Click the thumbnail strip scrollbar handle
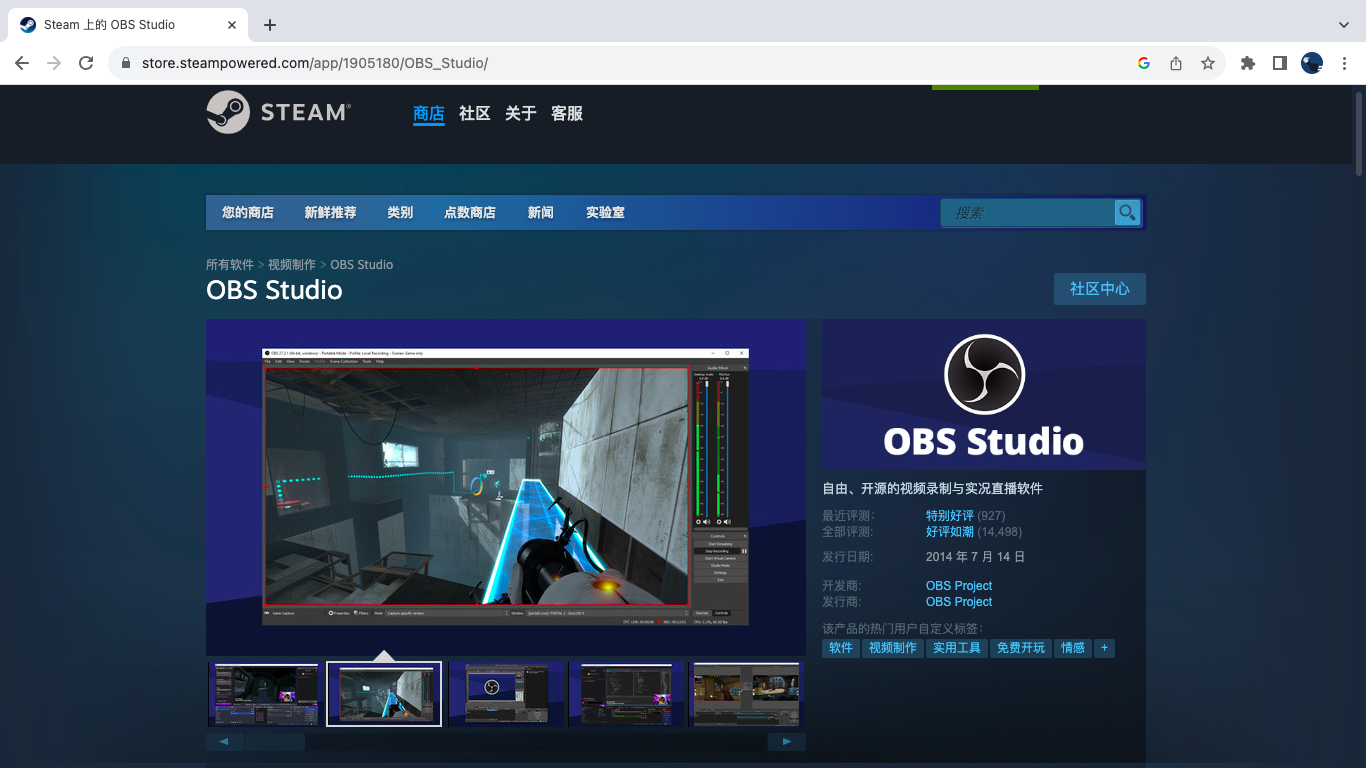 [x=275, y=742]
